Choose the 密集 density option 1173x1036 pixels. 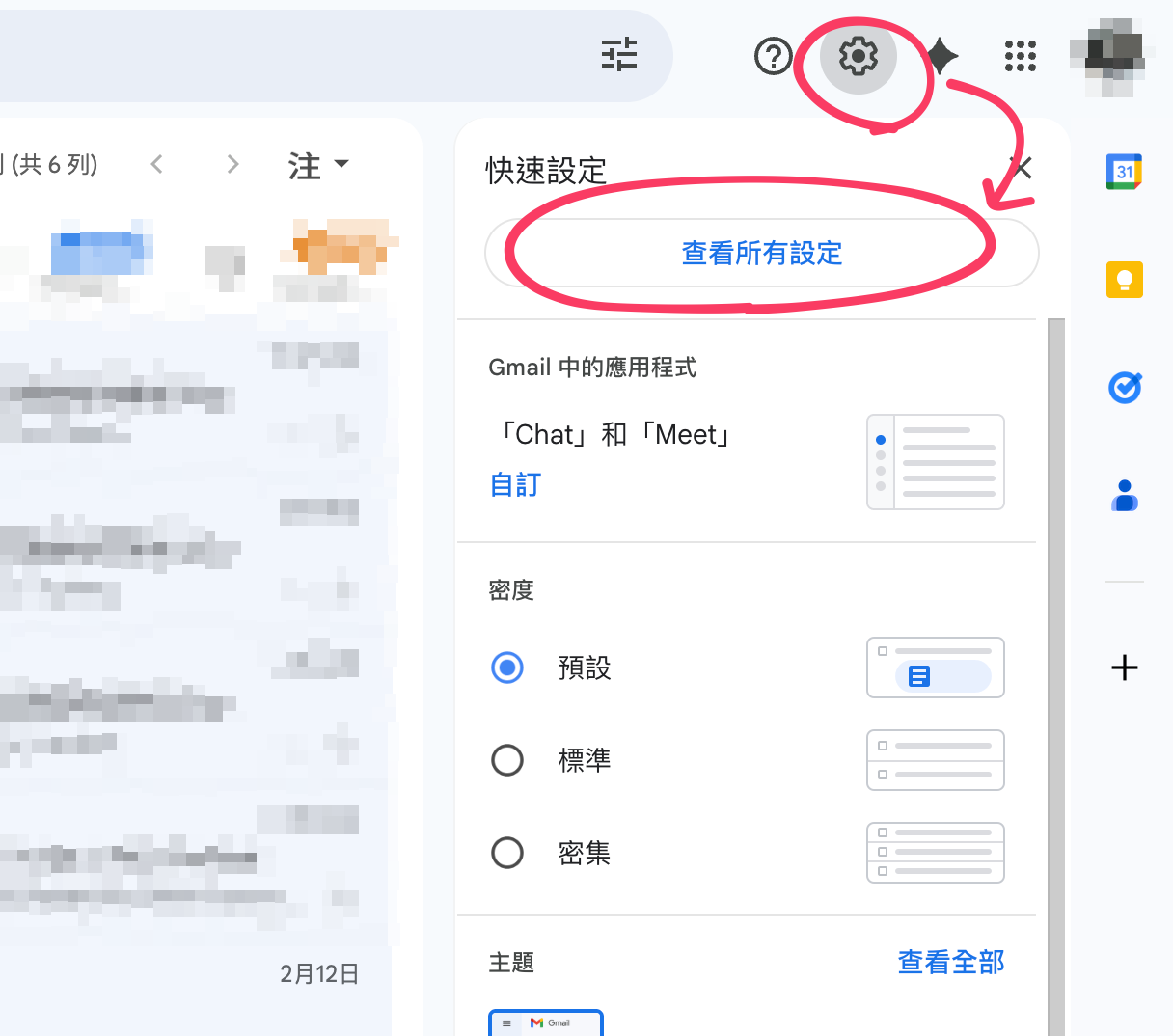[x=507, y=853]
